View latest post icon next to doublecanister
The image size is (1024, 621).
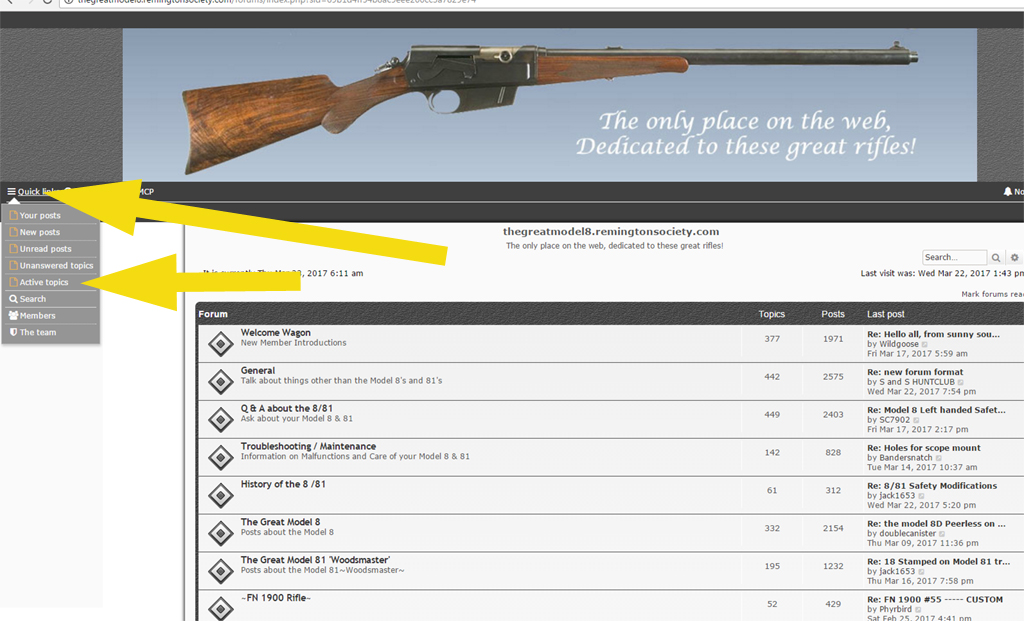click(x=942, y=533)
